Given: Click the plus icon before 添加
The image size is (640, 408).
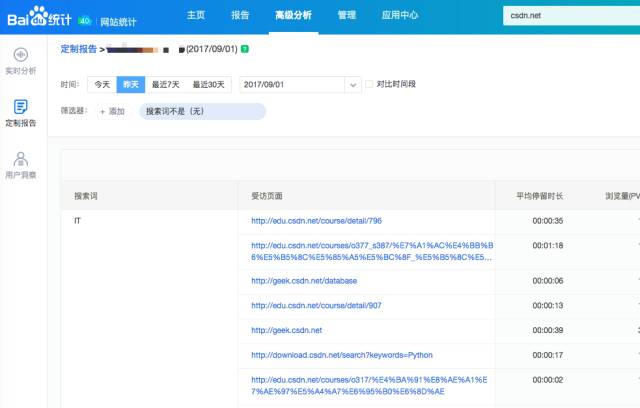Looking at the screenshot, I should tap(102, 111).
